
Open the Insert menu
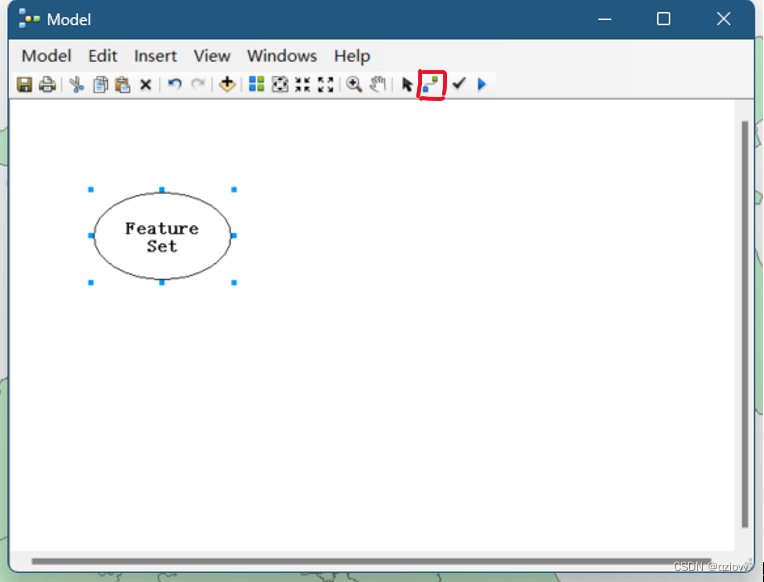click(155, 56)
